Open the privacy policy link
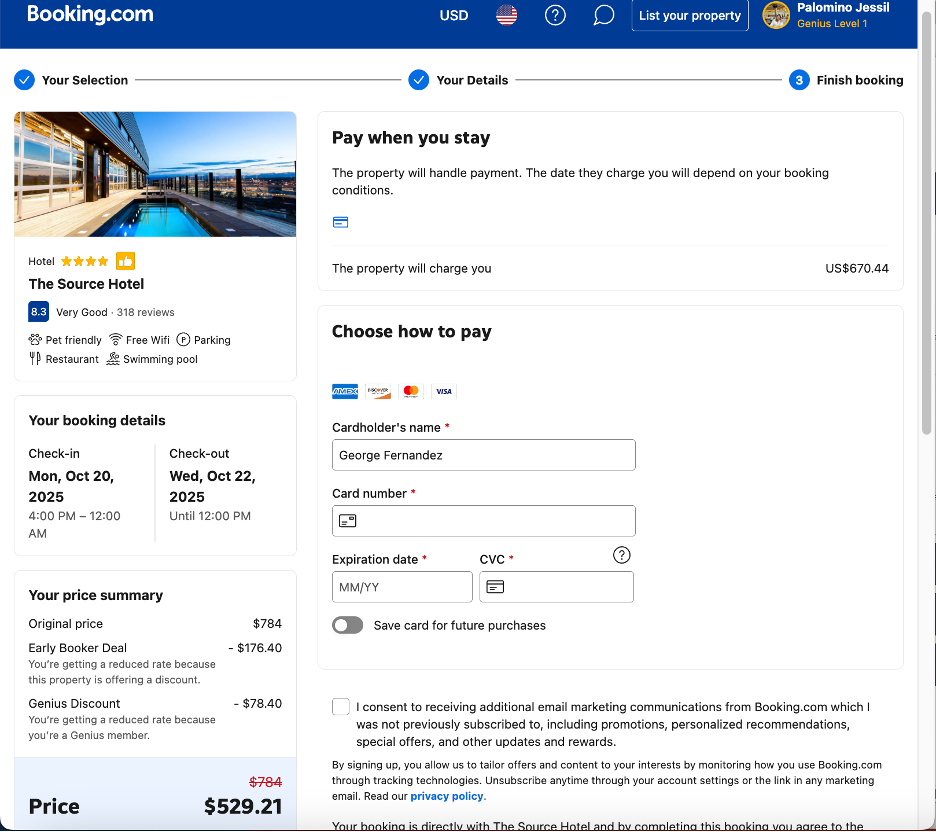 (x=448, y=796)
